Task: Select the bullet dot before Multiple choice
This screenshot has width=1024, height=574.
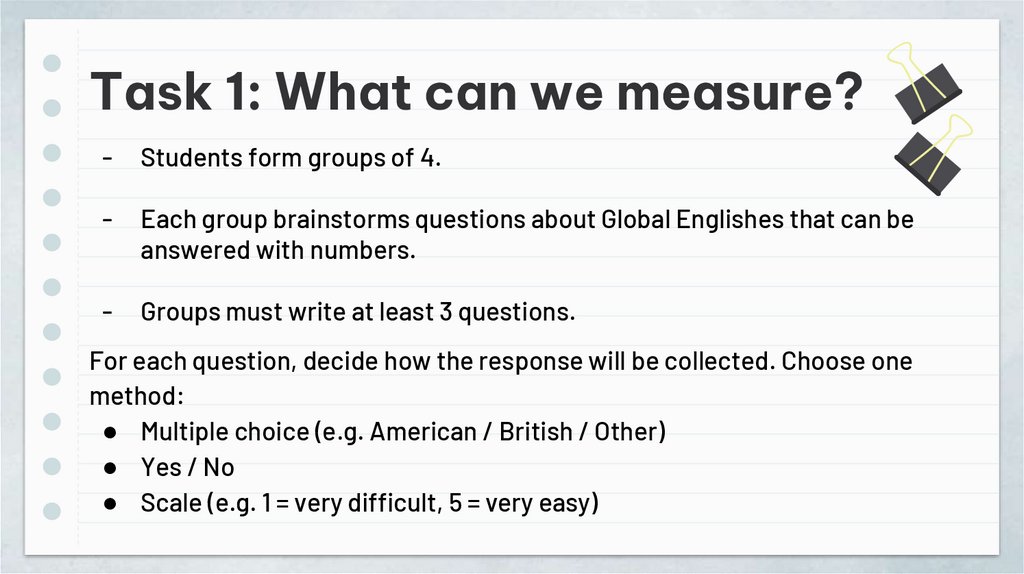Action: pos(111,432)
